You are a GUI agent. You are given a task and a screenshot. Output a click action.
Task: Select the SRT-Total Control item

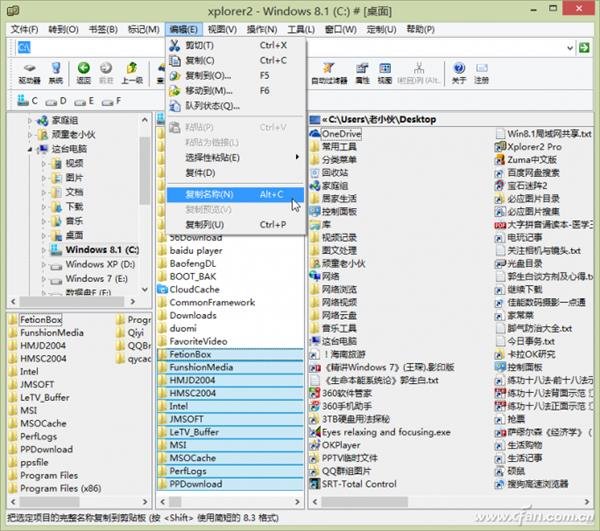(x=353, y=484)
